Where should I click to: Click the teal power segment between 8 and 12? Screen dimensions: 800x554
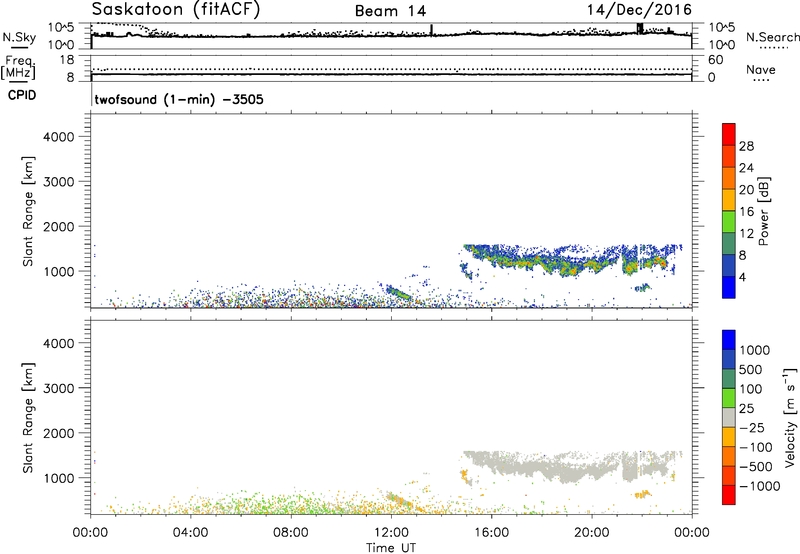(729, 244)
